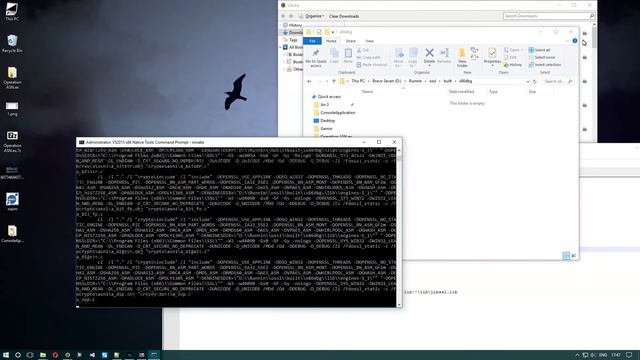Open the File tab in Explorer

point(312,41)
